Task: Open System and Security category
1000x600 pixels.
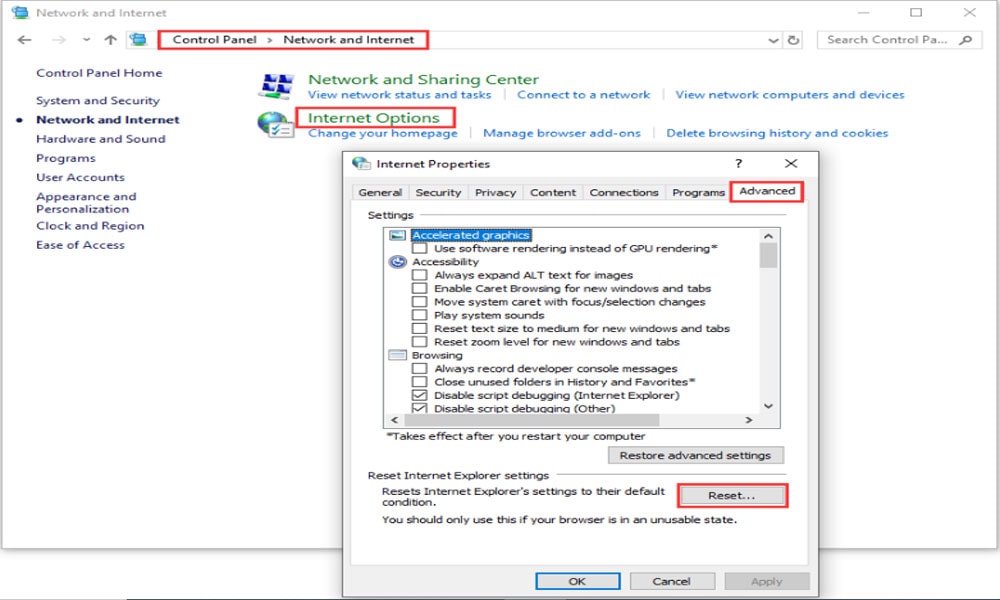Action: coord(98,100)
